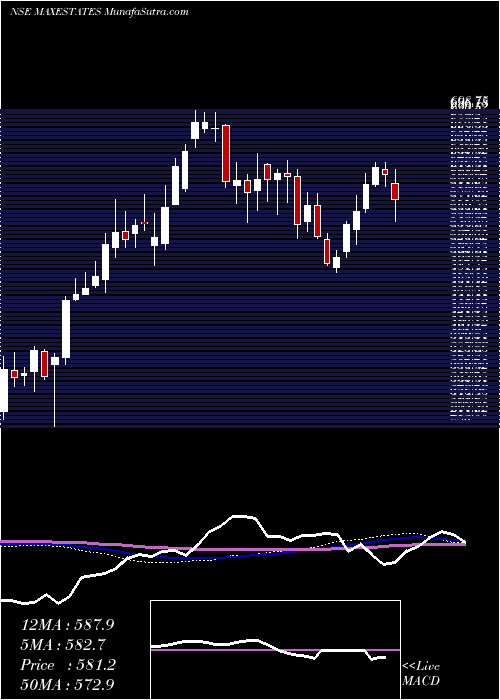Click the Price : 581.2 value
This screenshot has width=500, height=700.
click(68, 665)
